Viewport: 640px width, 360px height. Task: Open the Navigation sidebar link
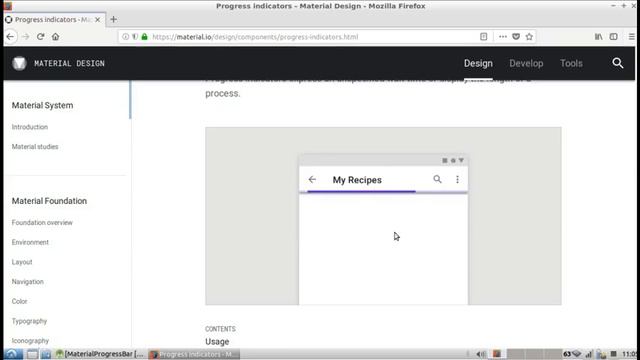point(28,282)
